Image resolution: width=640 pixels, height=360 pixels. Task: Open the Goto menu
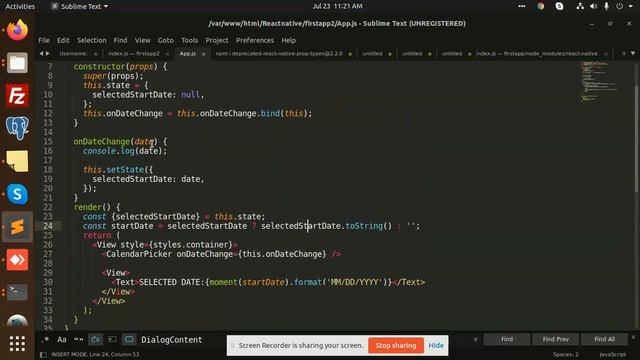[x=165, y=40]
